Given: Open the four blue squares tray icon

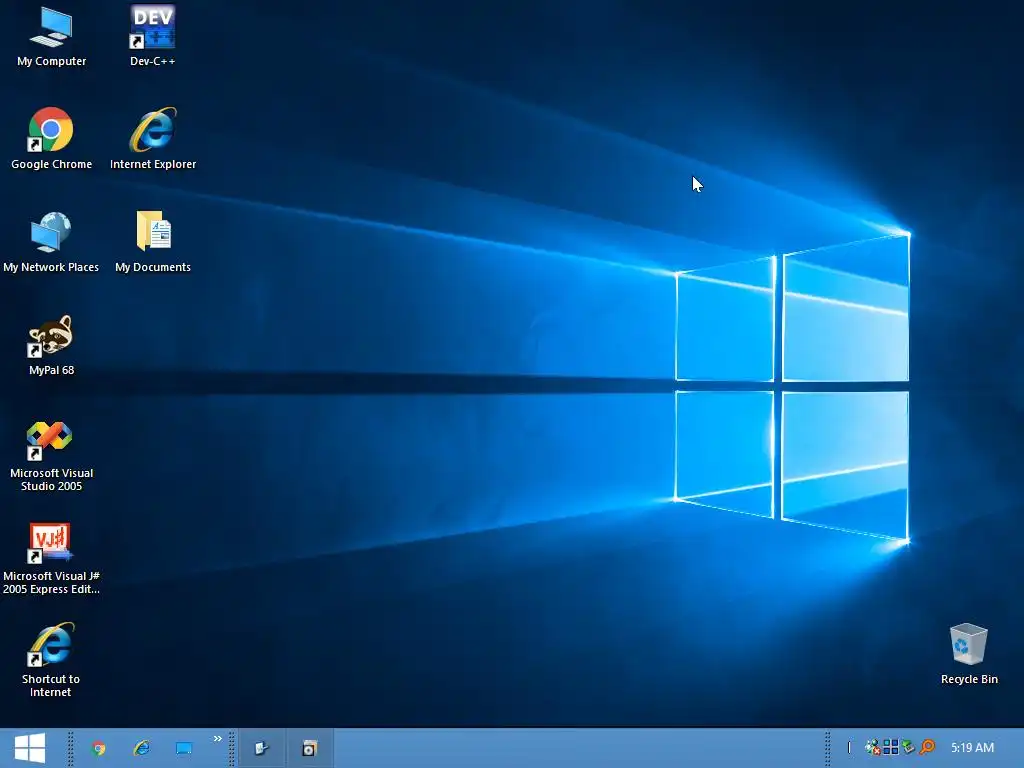Looking at the screenshot, I should 891,747.
